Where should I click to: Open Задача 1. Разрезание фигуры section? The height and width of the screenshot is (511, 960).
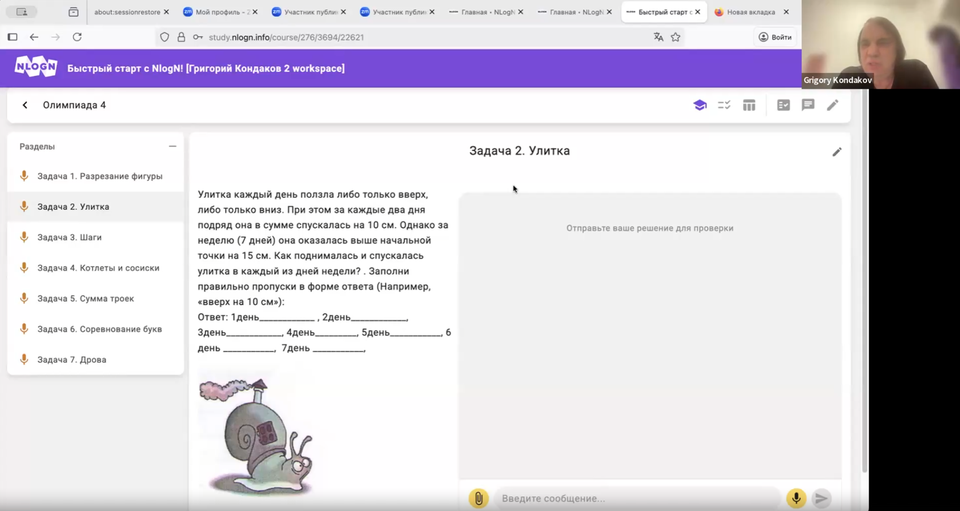96,176
